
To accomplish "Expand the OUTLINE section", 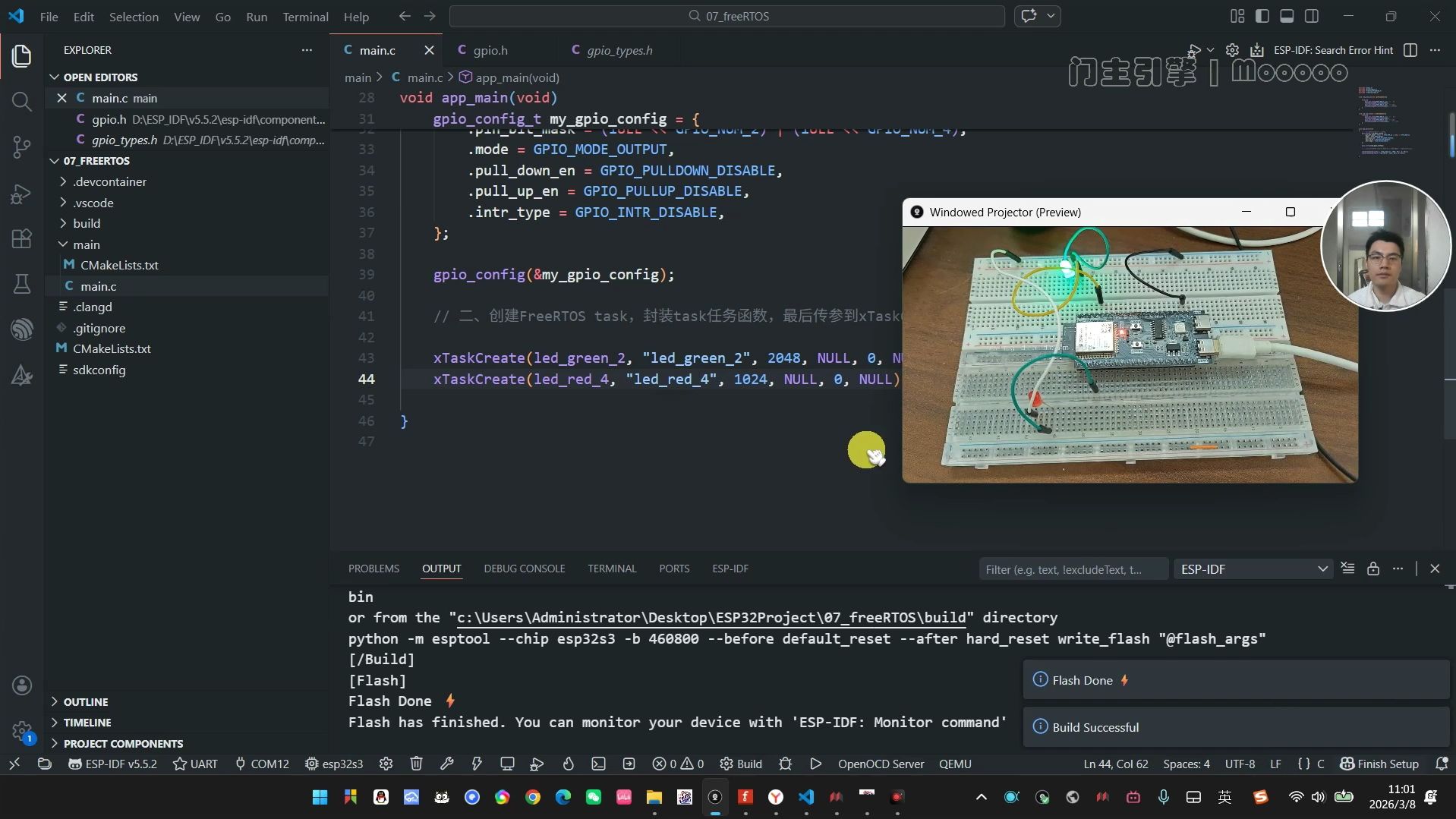I will point(86,701).
